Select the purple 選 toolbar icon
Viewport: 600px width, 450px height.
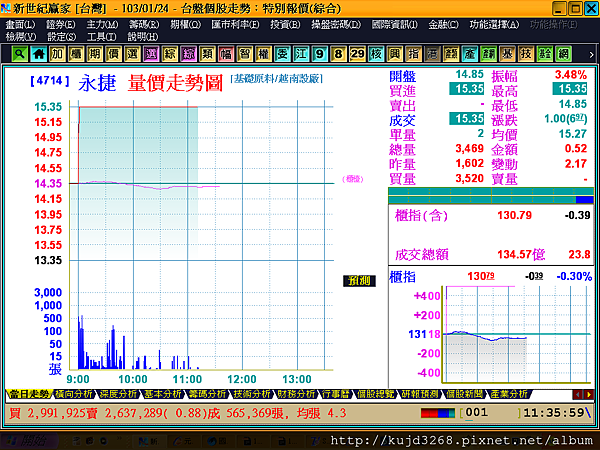(151, 54)
